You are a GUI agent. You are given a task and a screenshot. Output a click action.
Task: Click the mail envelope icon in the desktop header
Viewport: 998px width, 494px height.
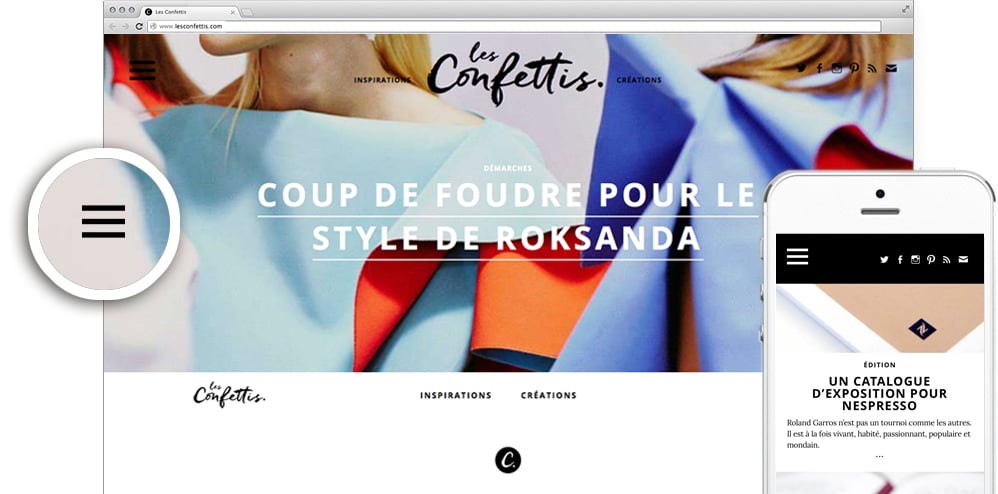click(891, 68)
